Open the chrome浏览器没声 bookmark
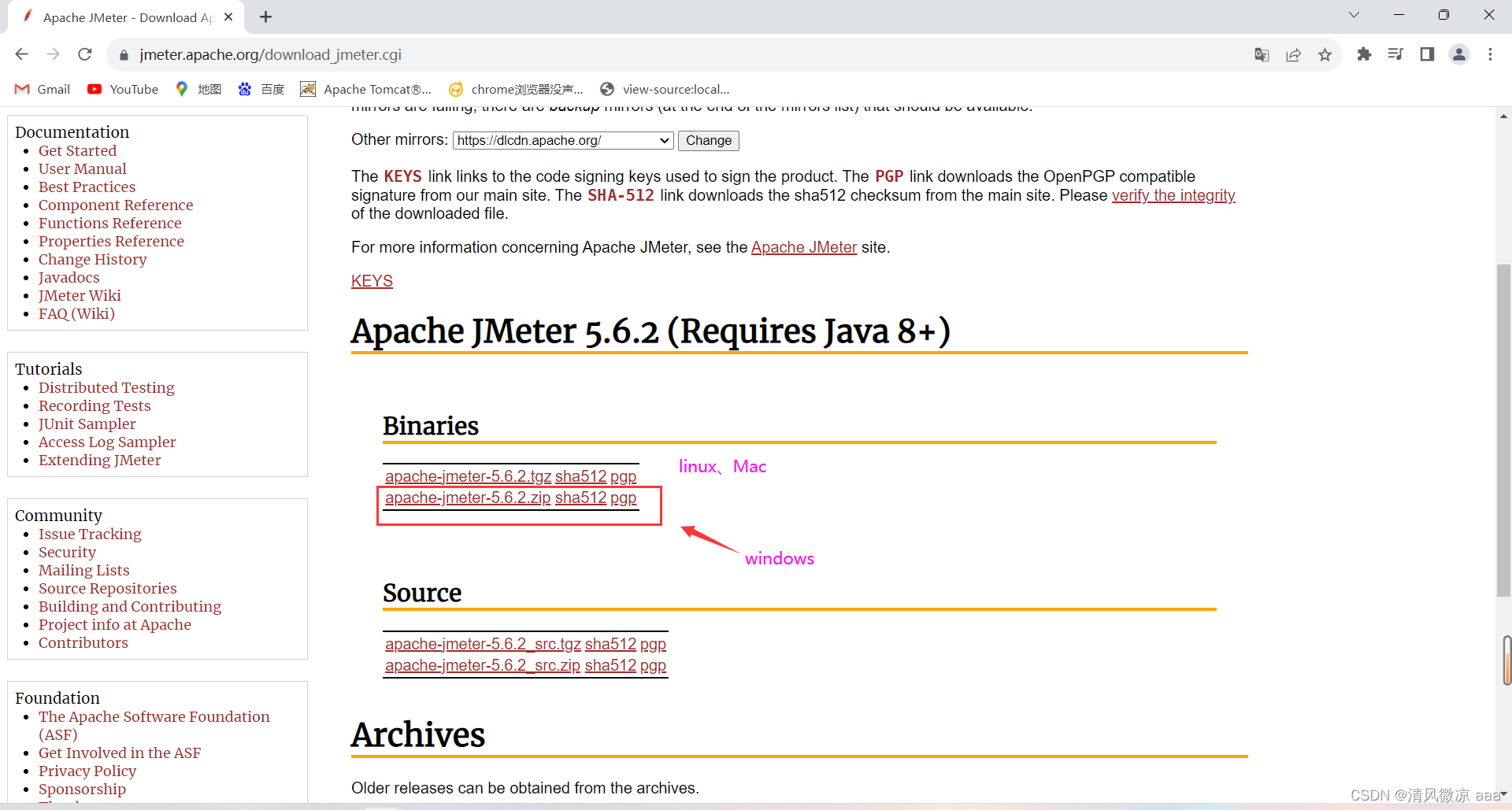Image resolution: width=1512 pixels, height=810 pixels. click(516, 89)
